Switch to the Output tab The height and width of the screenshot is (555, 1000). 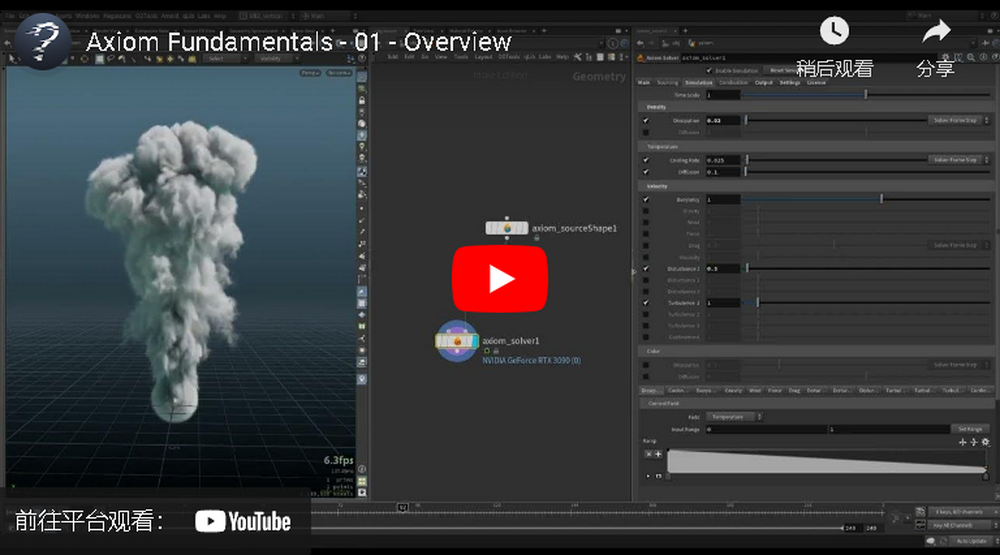pos(763,83)
